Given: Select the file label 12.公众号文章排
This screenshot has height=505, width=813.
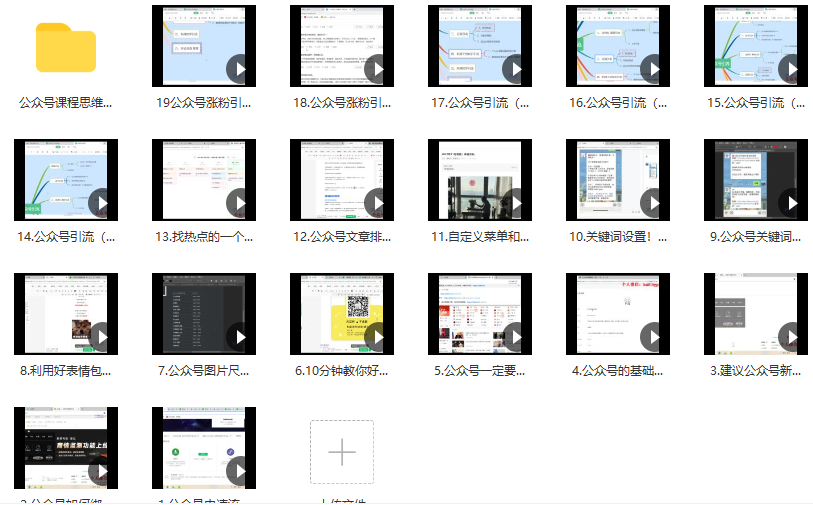Looking at the screenshot, I should [342, 237].
